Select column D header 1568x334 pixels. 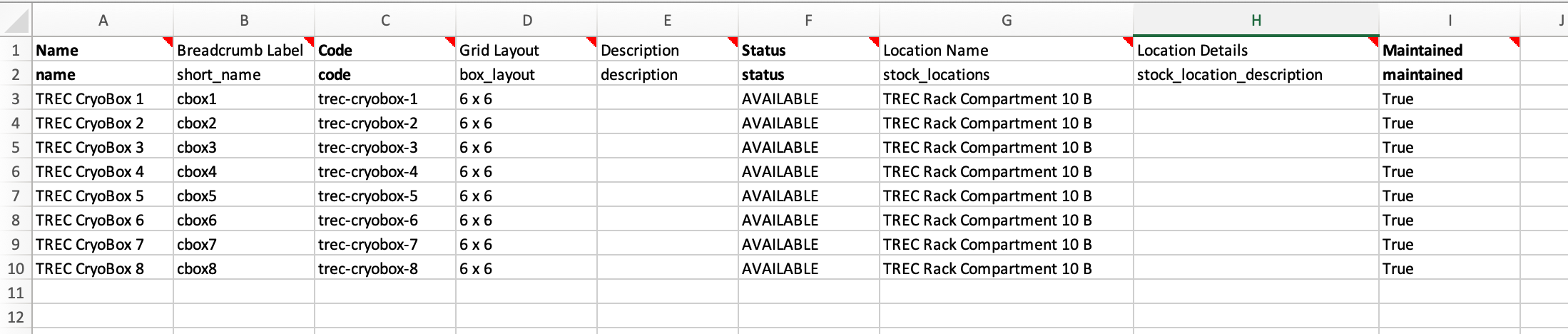tap(526, 20)
